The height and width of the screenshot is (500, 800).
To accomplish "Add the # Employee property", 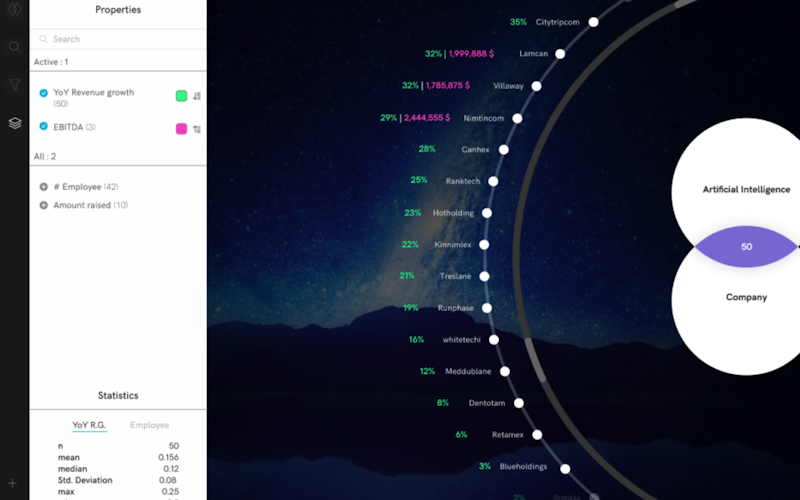I will pyautogui.click(x=43, y=187).
